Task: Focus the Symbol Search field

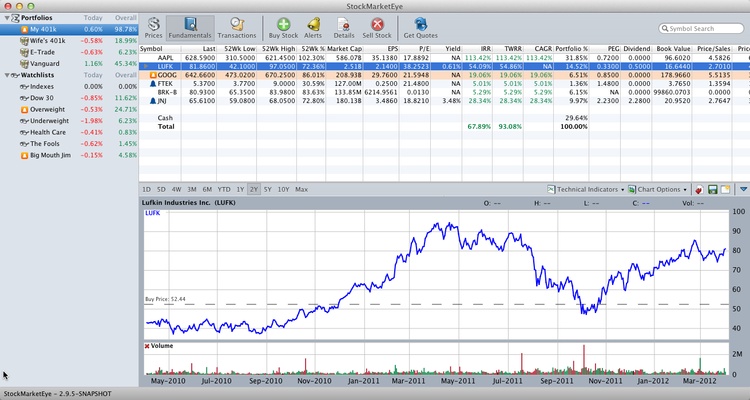Action: [701, 29]
